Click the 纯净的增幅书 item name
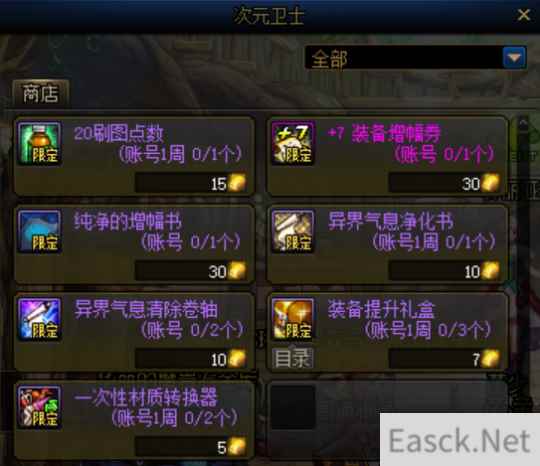 pyautogui.click(x=128, y=221)
